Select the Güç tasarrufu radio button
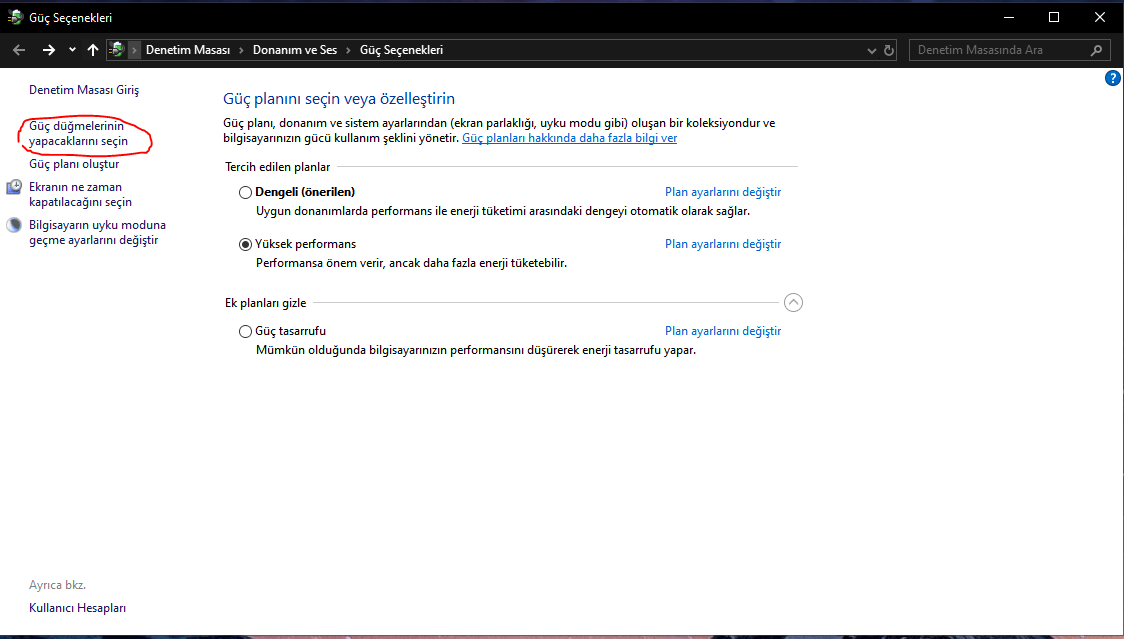This screenshot has width=1124, height=639. (x=245, y=331)
